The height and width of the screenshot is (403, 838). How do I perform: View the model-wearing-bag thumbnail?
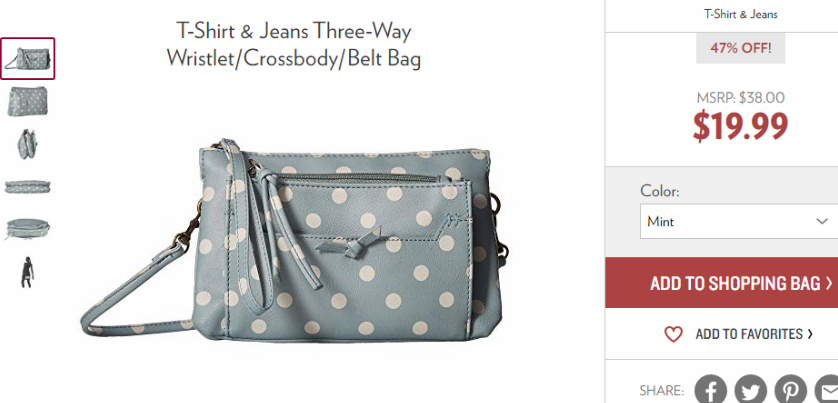click(x=27, y=272)
